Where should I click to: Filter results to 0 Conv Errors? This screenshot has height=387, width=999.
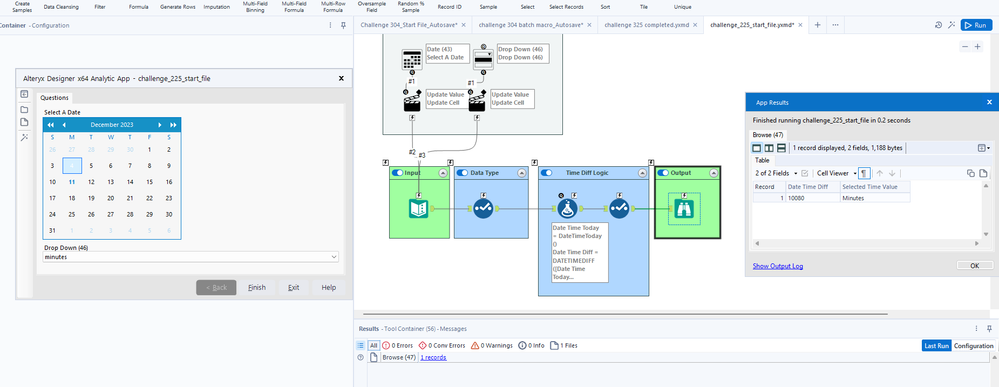(442, 346)
